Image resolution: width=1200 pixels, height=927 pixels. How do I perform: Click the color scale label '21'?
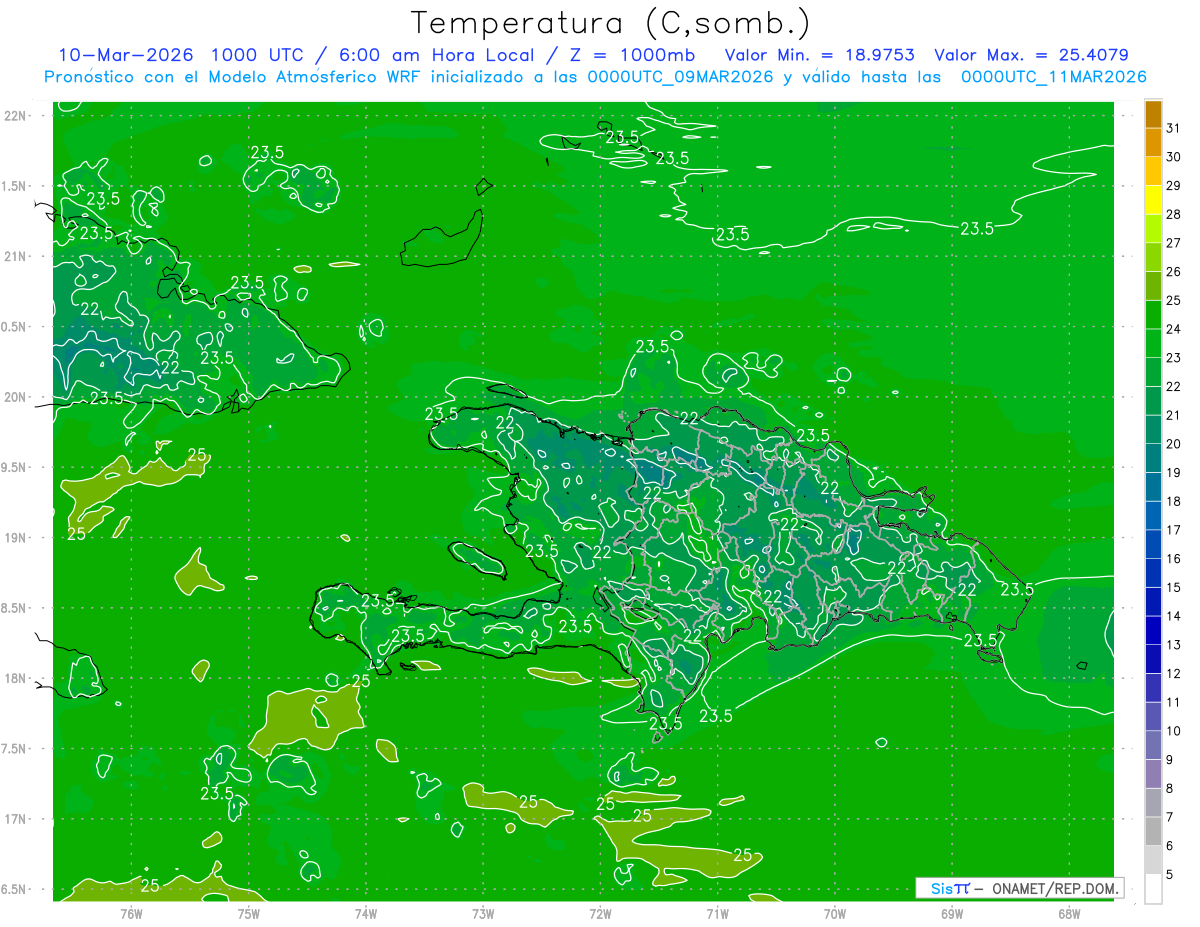(1173, 415)
